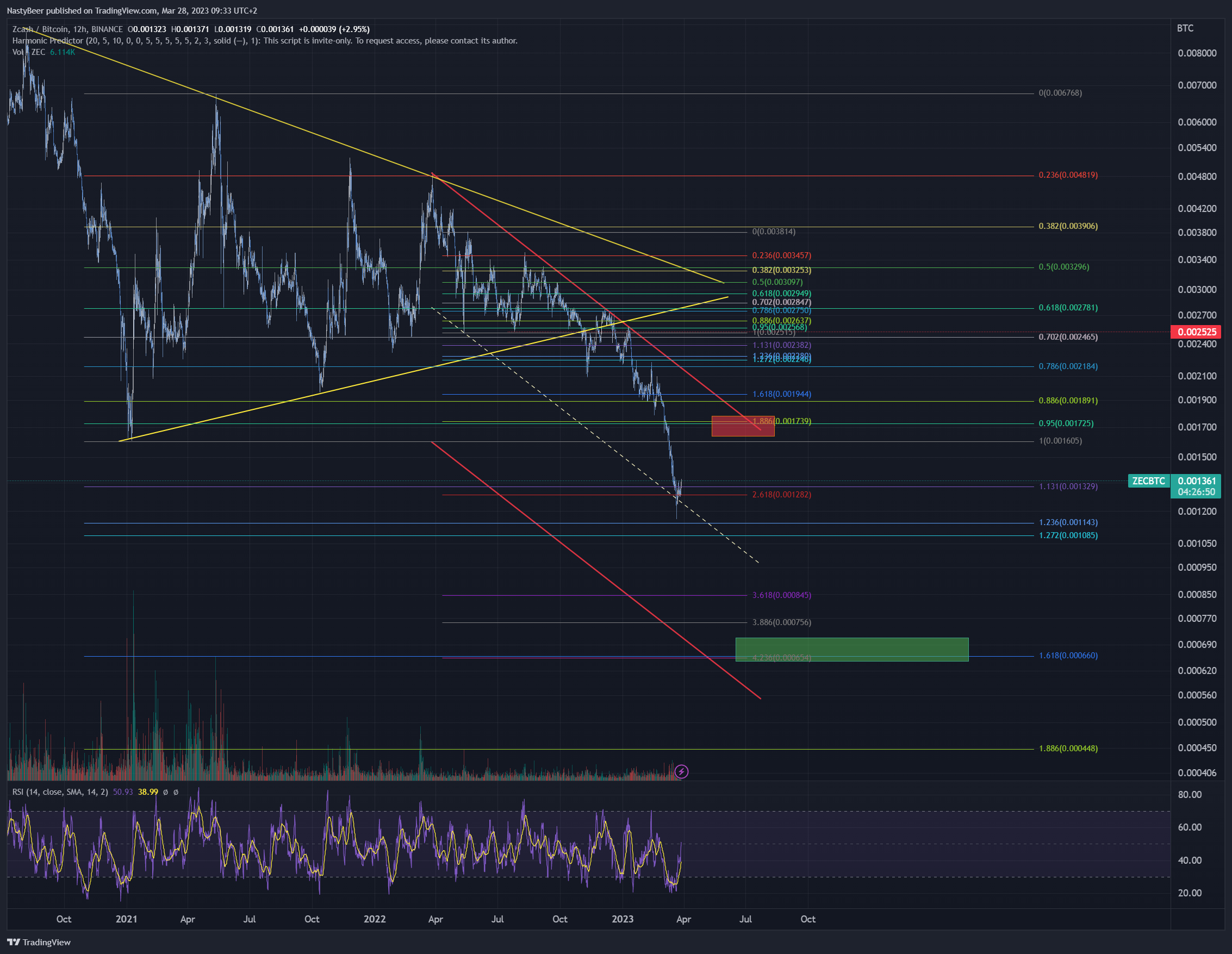Click the 0.618(0.002949) Fibonacci label

pos(781,294)
